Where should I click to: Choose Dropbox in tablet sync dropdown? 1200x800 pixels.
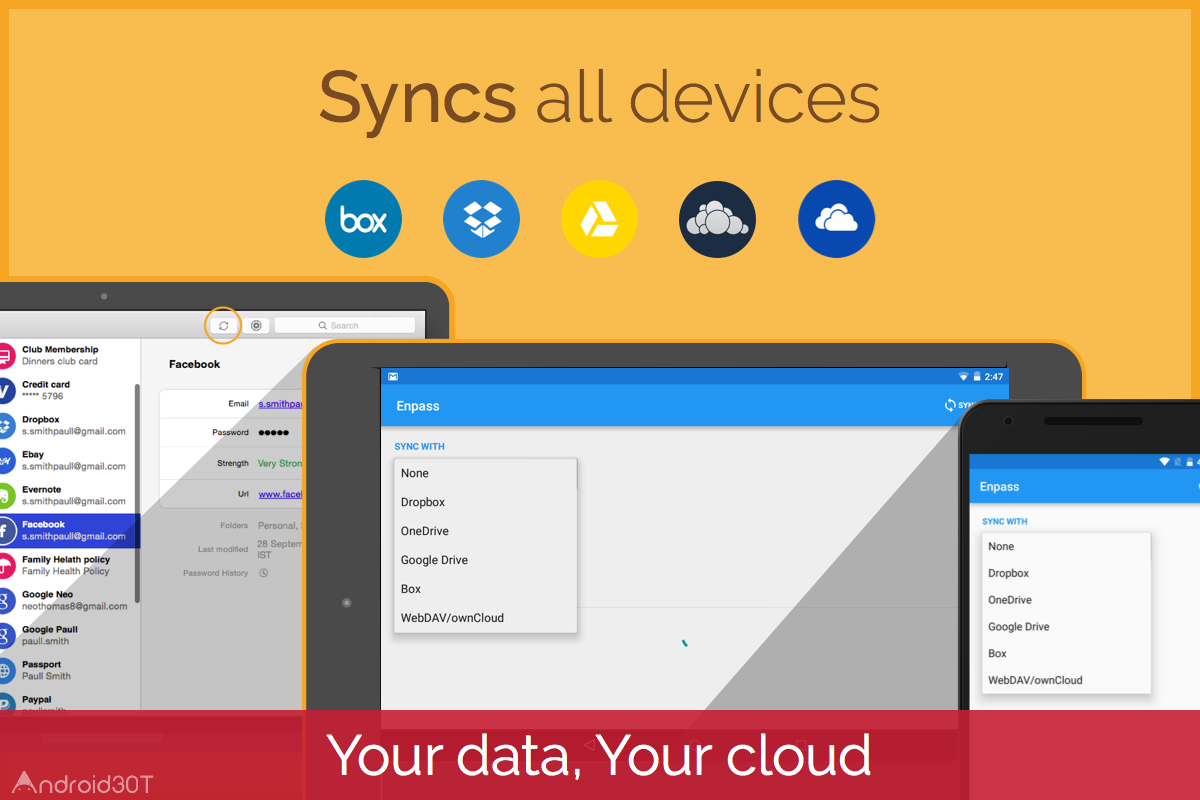[486, 502]
